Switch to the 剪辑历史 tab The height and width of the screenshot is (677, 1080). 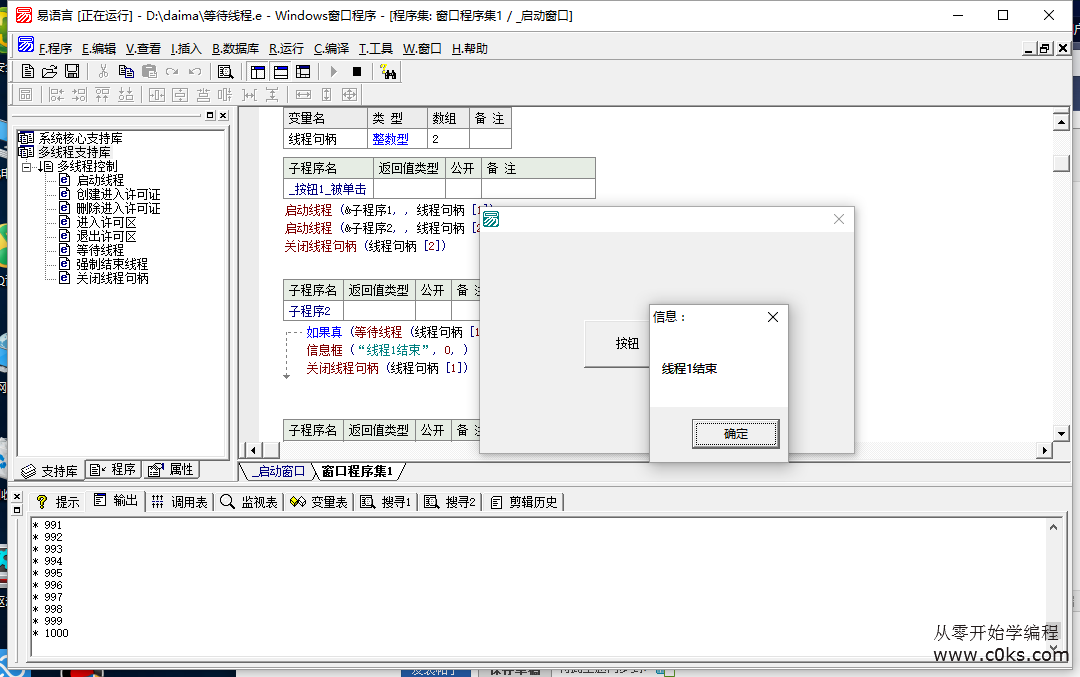[523, 502]
